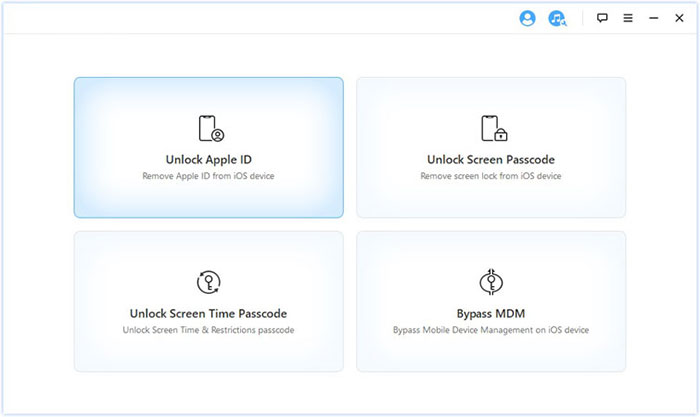Click the music search iTunes icon
The height and width of the screenshot is (417, 700).
[557, 18]
